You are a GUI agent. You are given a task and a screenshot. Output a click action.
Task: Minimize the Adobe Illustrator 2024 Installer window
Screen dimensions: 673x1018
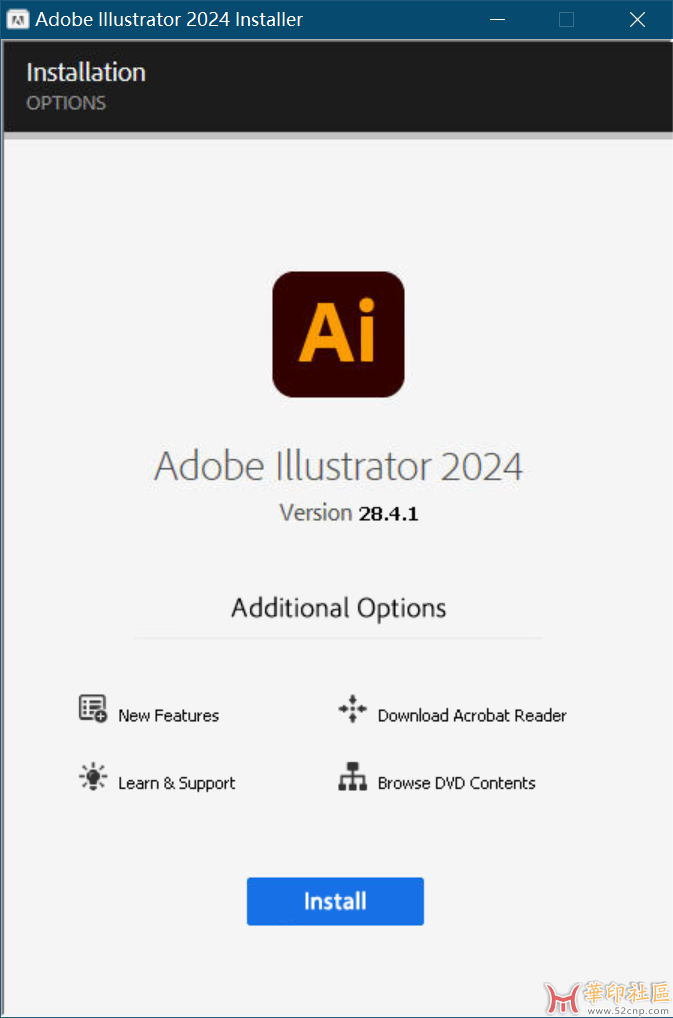coord(498,19)
